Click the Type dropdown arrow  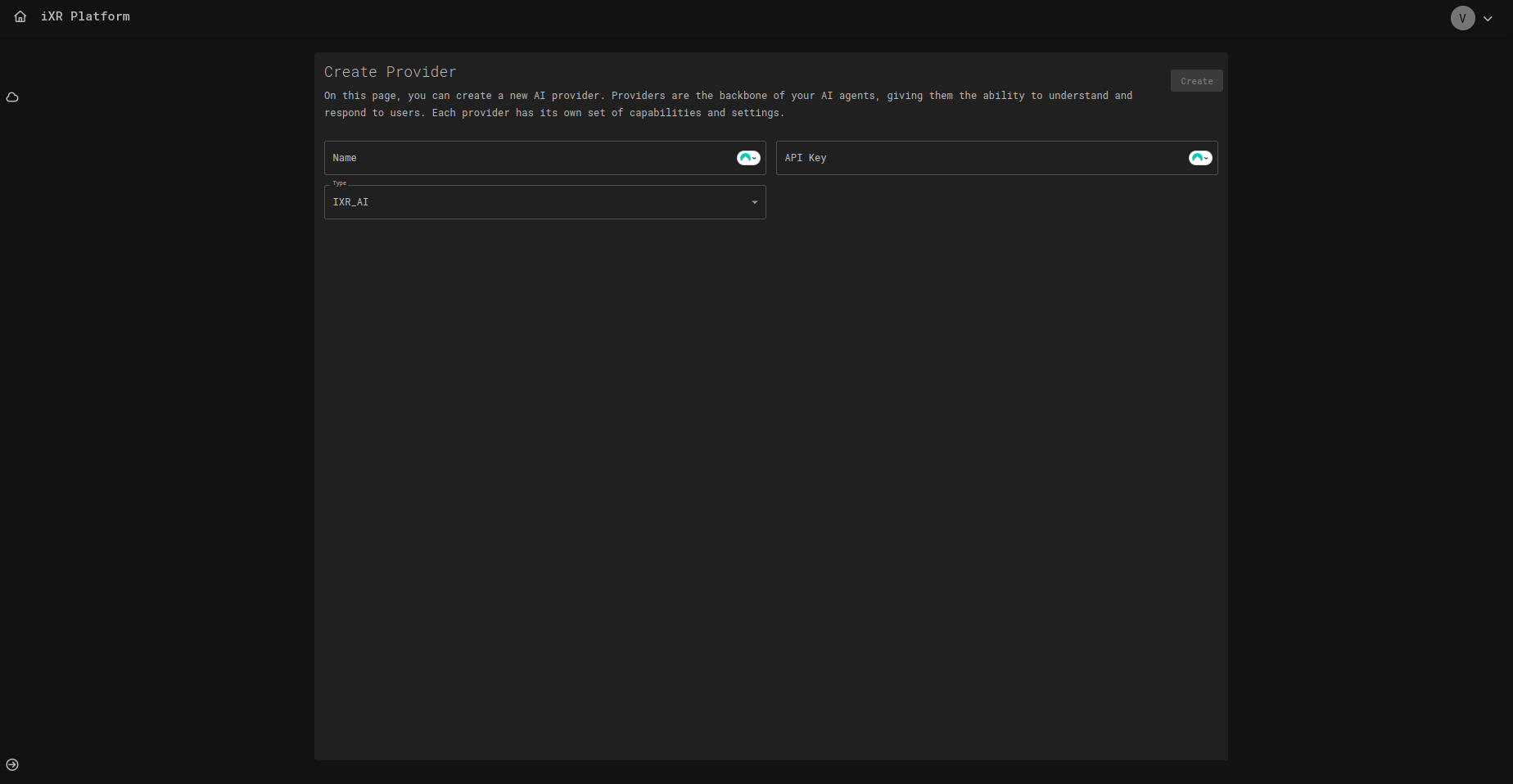tap(754, 202)
